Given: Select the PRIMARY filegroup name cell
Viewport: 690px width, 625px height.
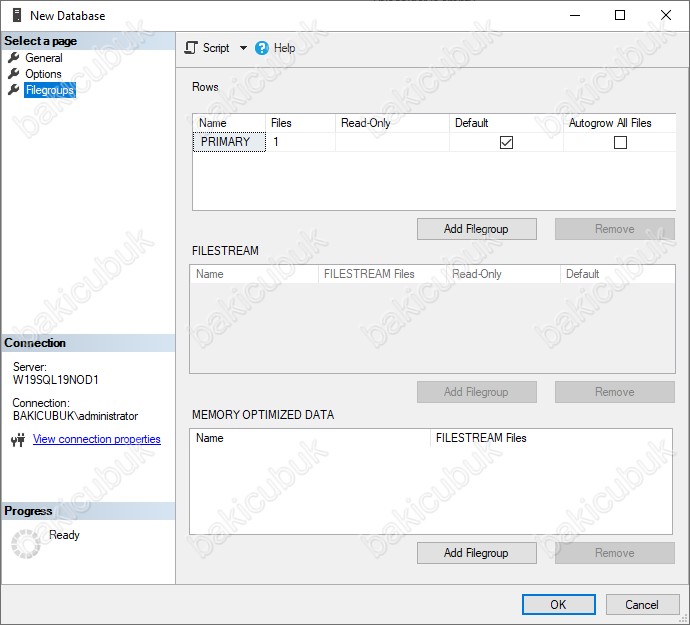Looking at the screenshot, I should point(229,142).
